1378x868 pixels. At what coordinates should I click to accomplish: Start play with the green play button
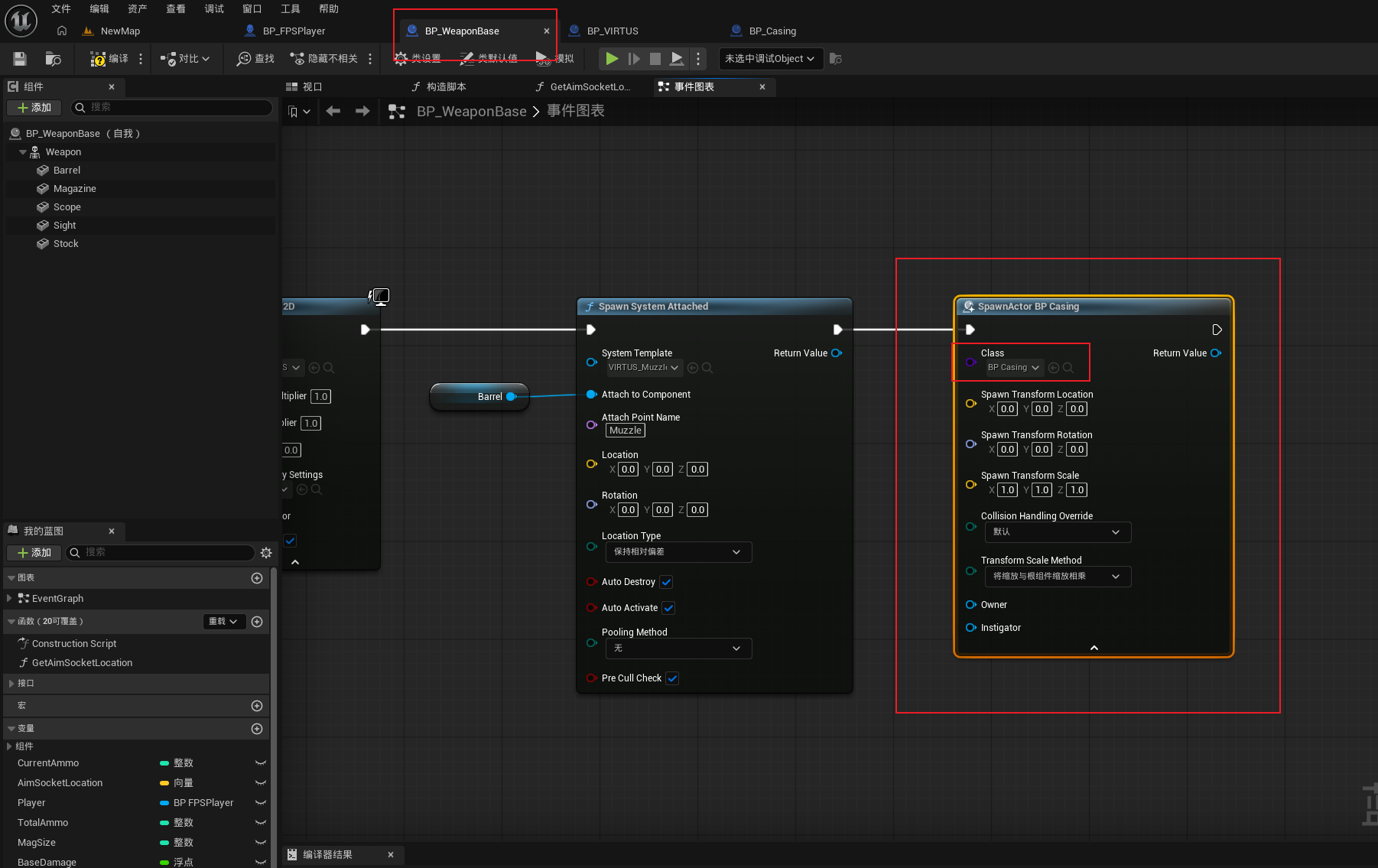[x=612, y=59]
